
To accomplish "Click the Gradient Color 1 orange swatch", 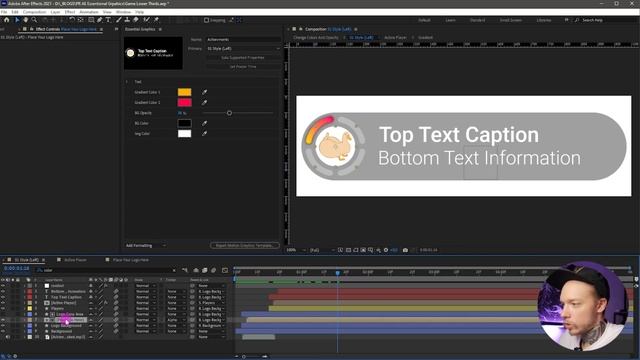I will pos(184,92).
